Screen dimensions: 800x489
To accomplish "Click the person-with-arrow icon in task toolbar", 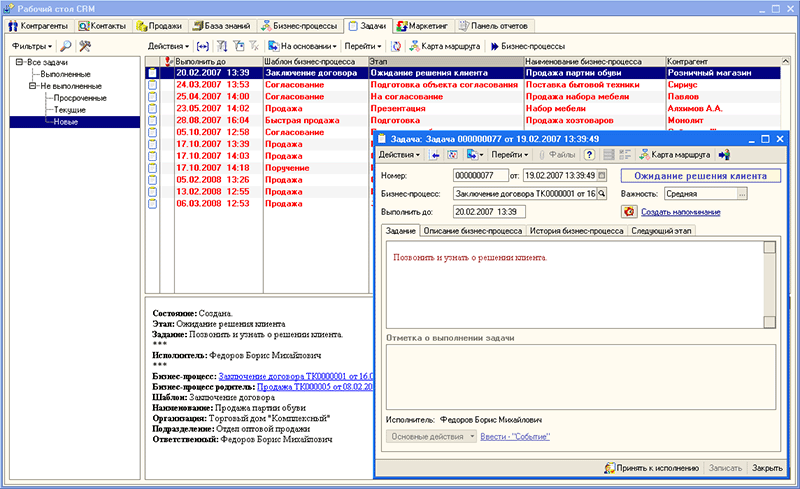I will coord(724,155).
